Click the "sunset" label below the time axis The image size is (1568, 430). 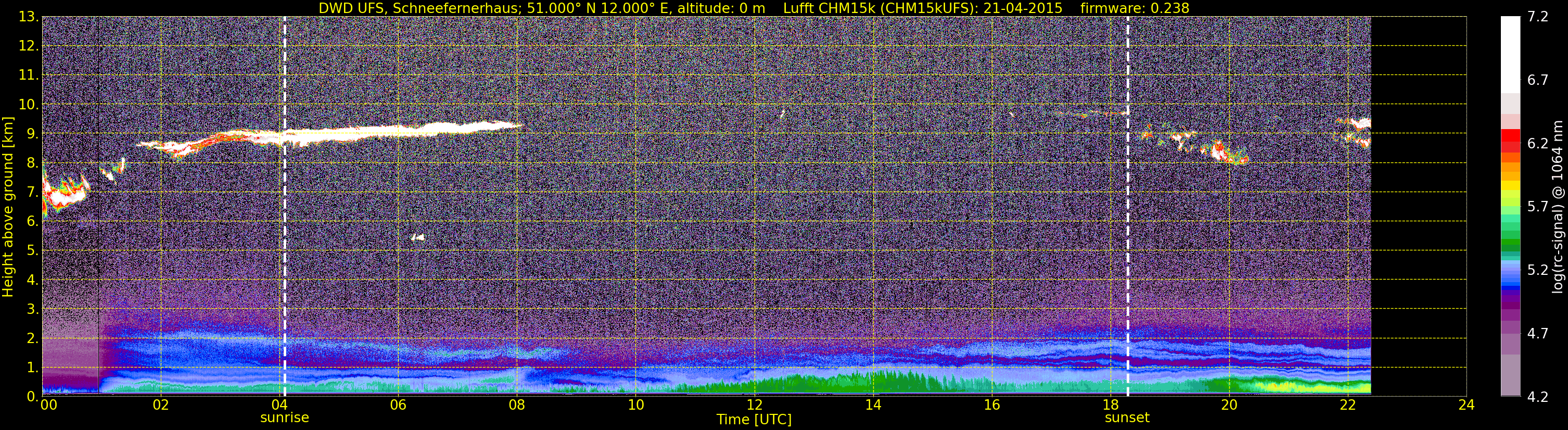click(x=1127, y=418)
